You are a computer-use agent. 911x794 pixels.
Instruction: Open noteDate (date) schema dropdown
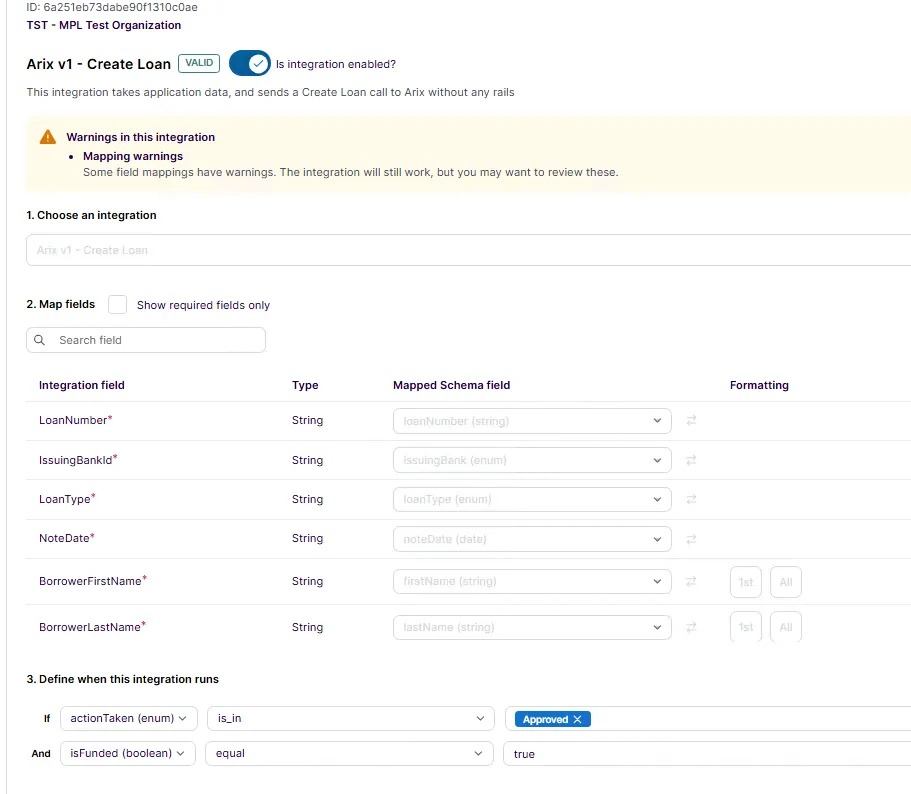(x=532, y=539)
